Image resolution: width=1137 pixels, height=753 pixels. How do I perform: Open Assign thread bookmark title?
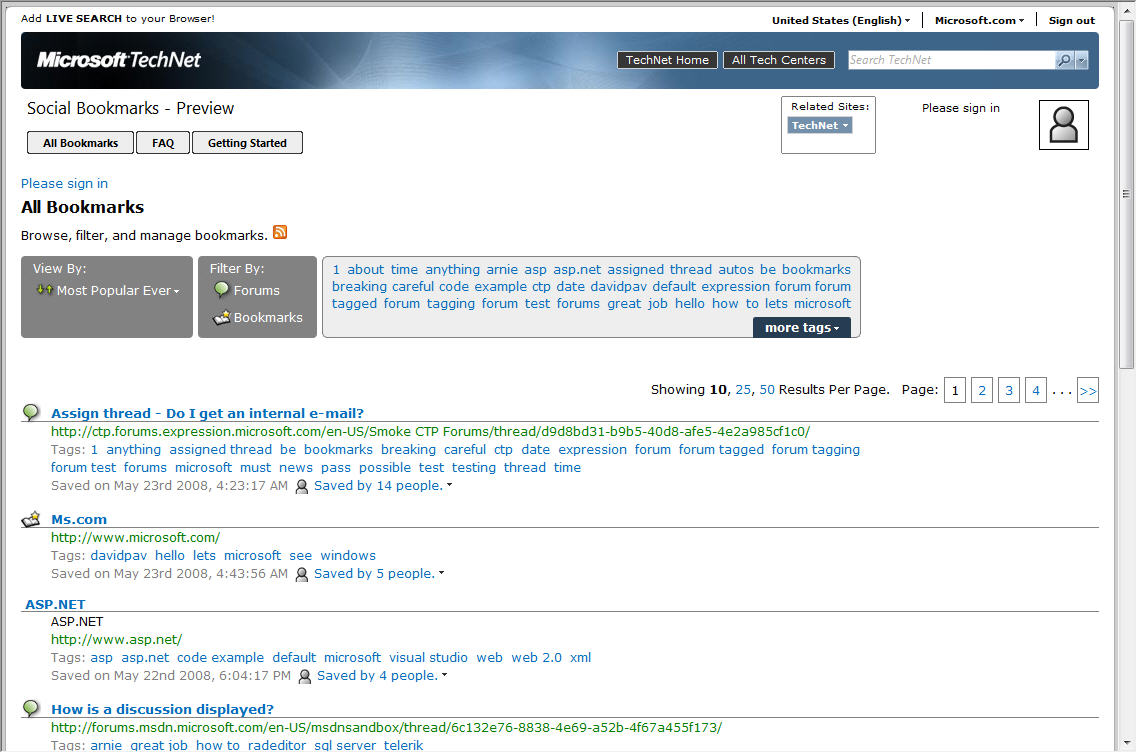[x=207, y=413]
